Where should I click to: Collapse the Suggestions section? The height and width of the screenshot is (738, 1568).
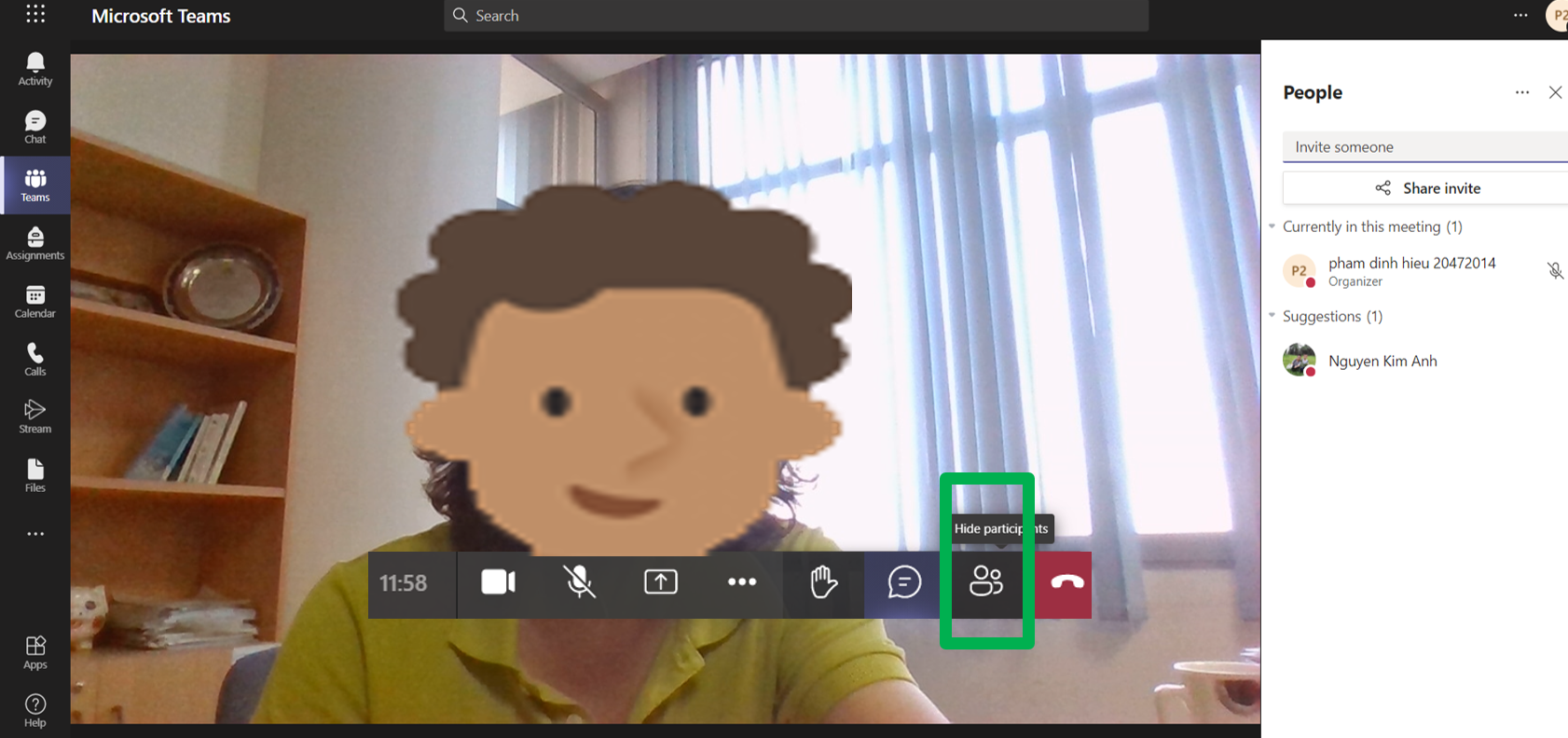tap(1272, 316)
